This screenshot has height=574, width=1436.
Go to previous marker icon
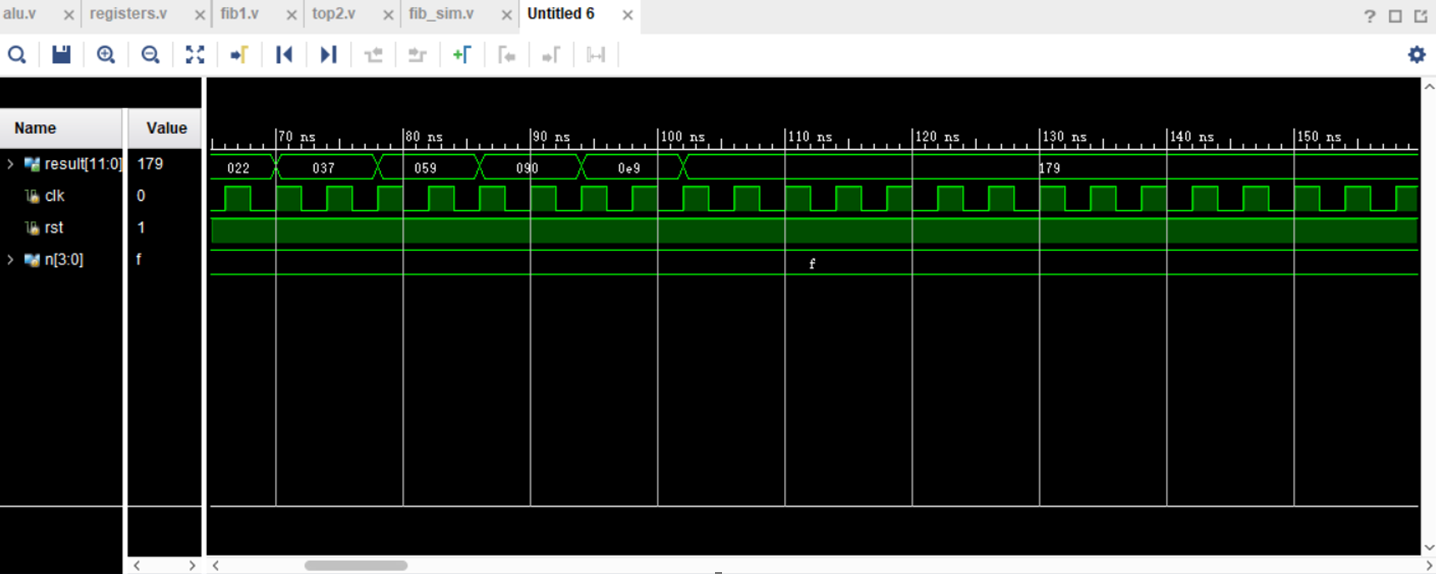[506, 55]
